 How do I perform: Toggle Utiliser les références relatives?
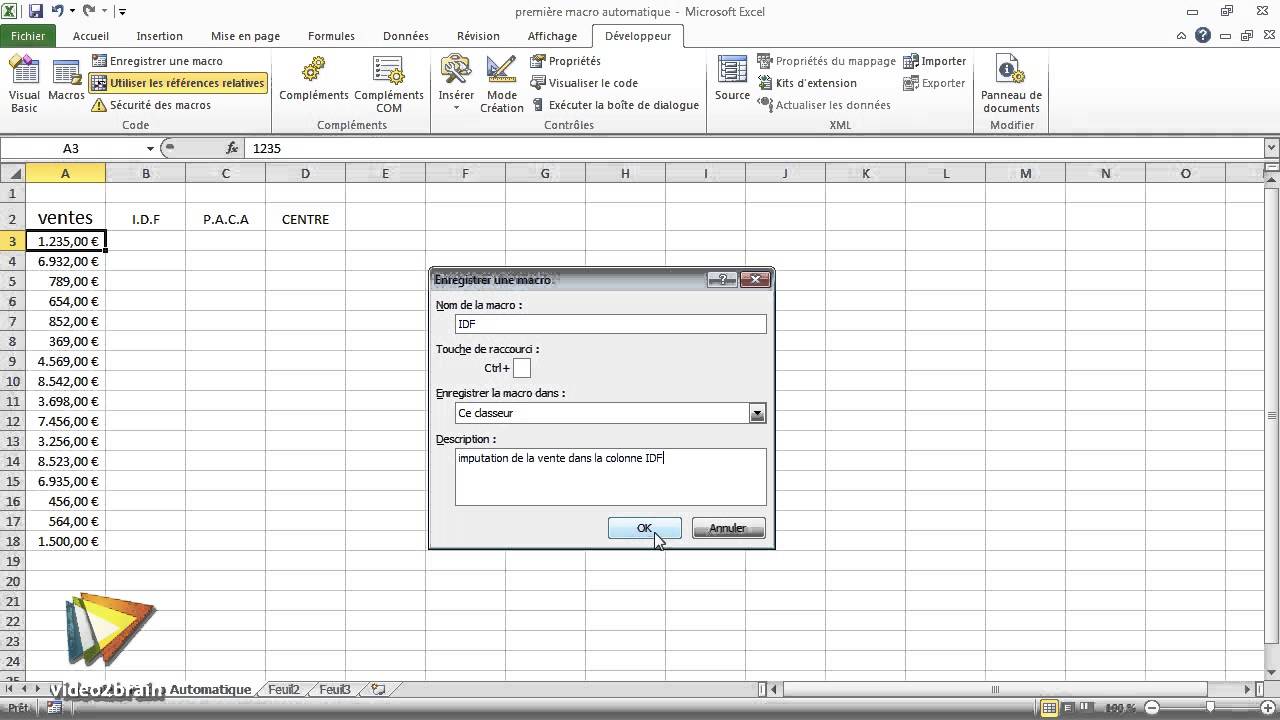tap(178, 83)
